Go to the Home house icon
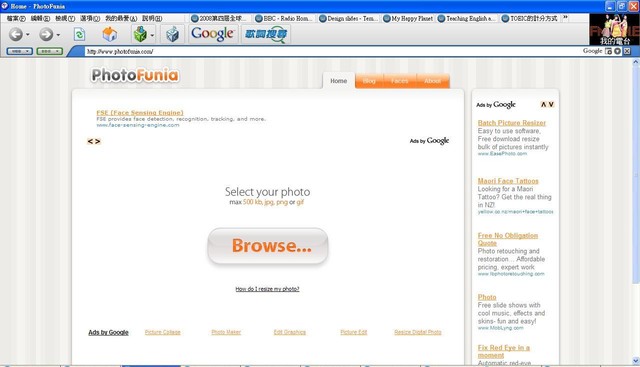The width and height of the screenshot is (640, 367). tap(109, 34)
